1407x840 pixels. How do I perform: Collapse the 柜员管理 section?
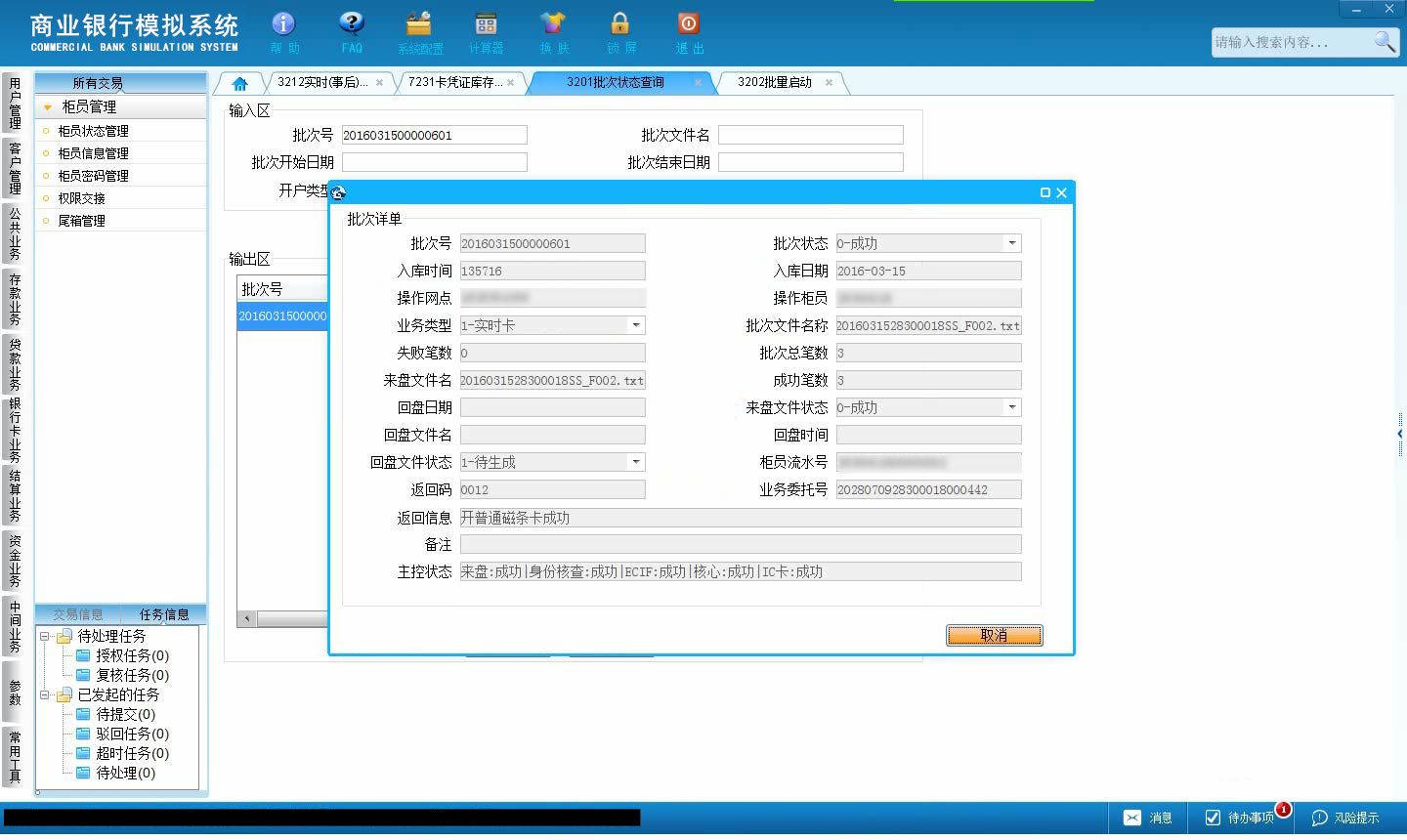47,107
